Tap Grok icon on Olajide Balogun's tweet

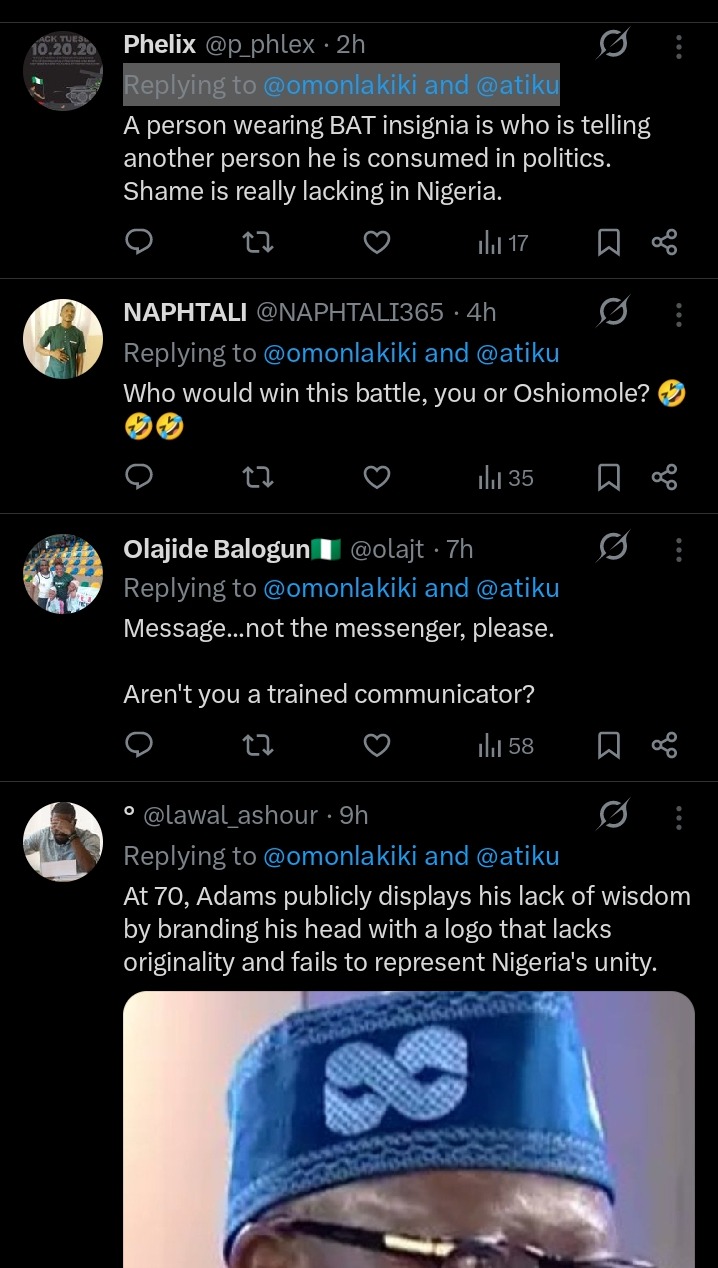(x=612, y=548)
